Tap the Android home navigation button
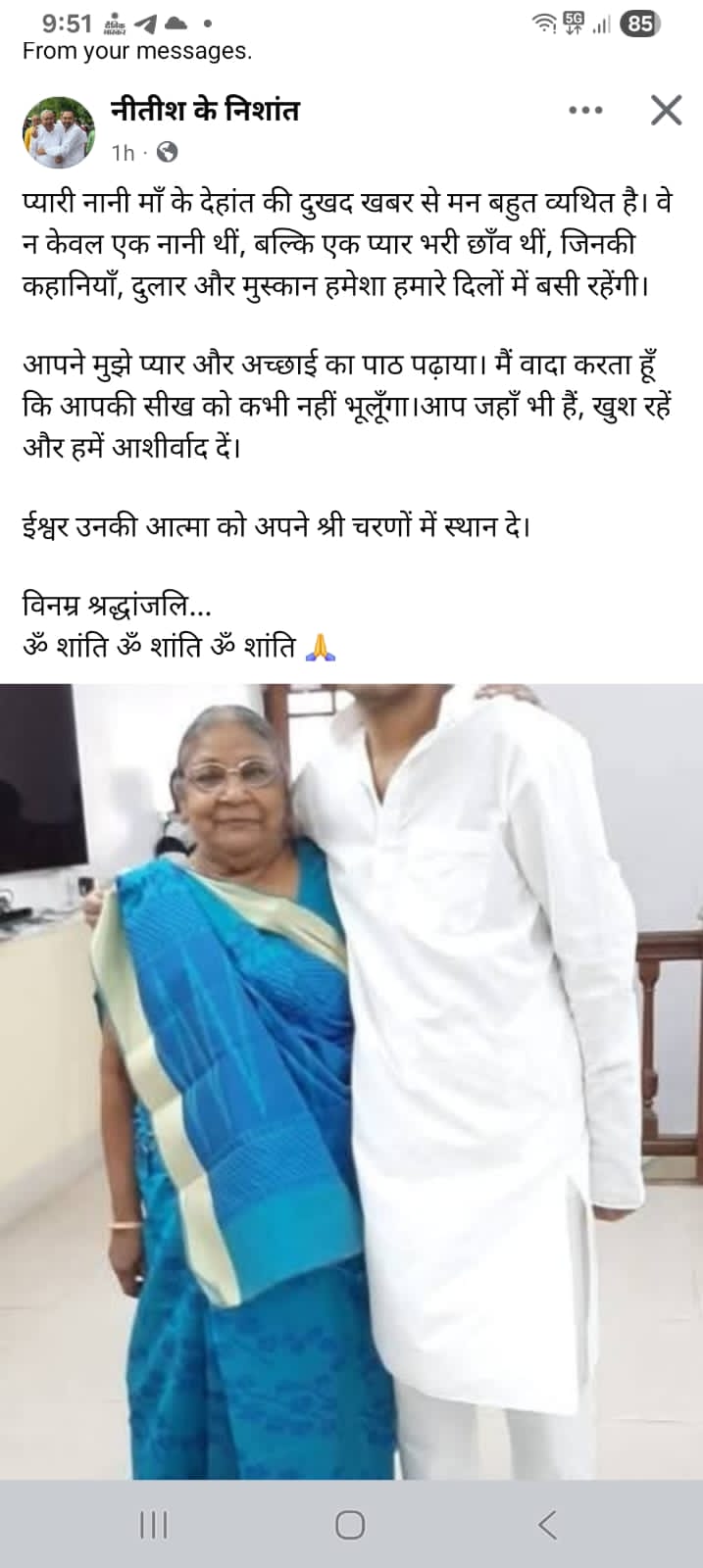This screenshot has width=703, height=1568. [350, 1525]
